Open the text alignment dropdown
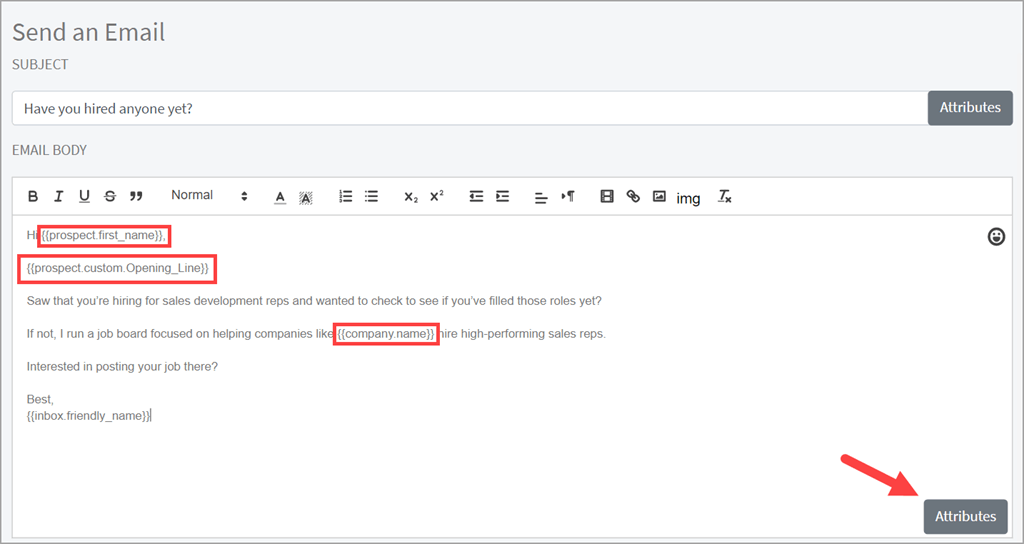1024x544 pixels. point(541,197)
